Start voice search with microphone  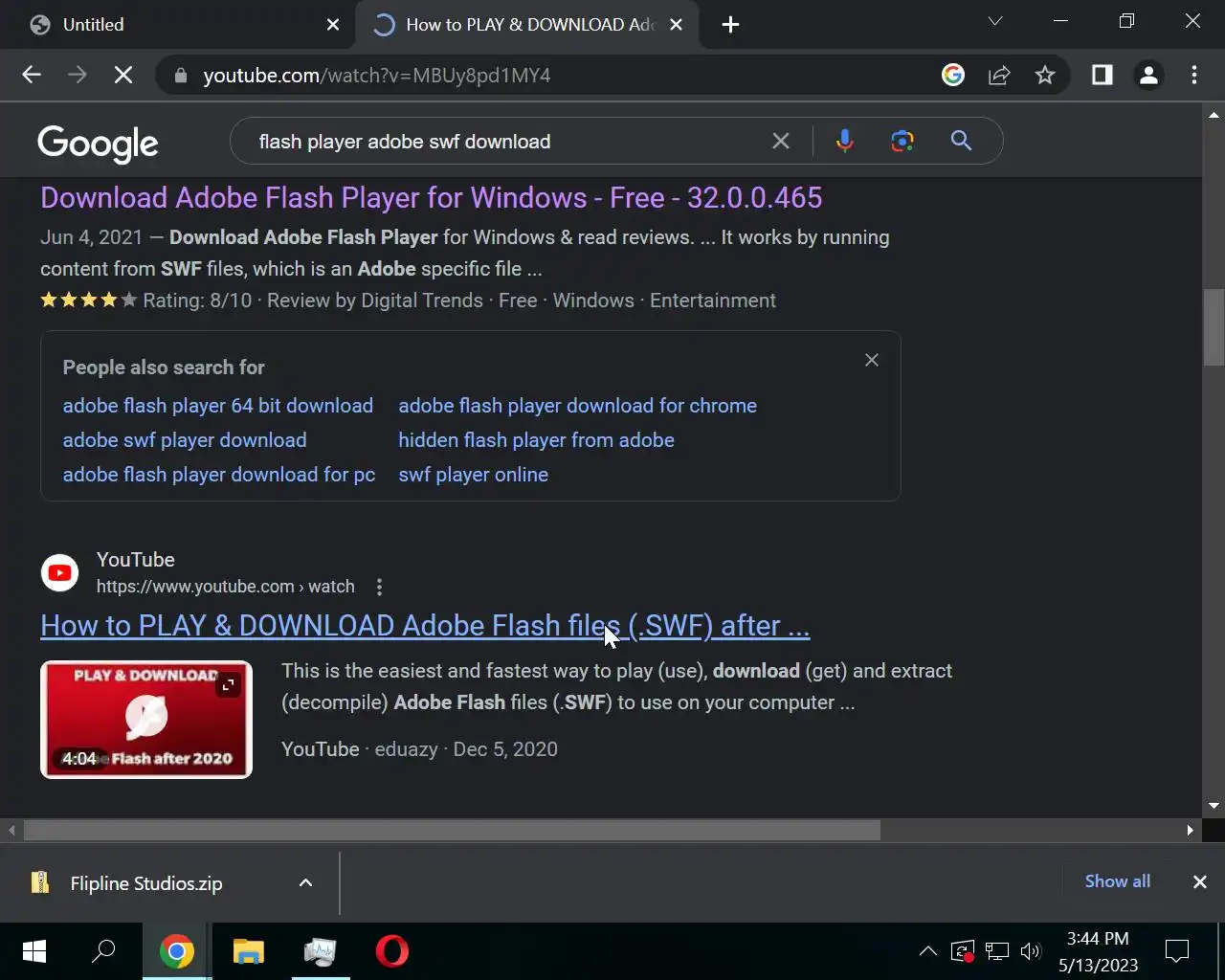pyautogui.click(x=844, y=142)
